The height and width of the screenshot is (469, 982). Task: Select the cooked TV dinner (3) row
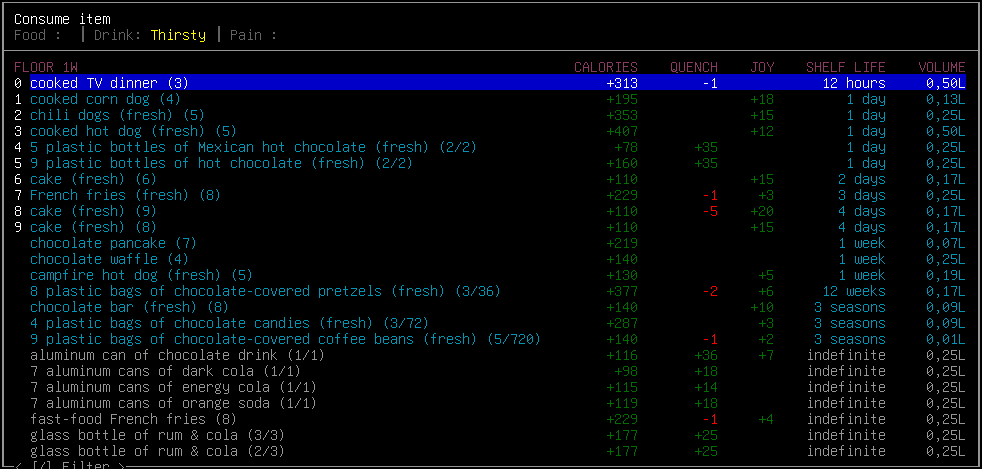(x=498, y=83)
